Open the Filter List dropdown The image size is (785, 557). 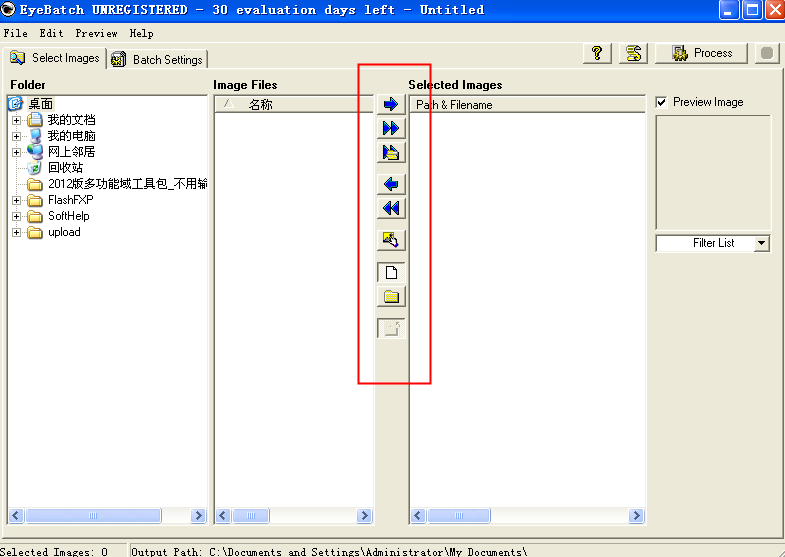(761, 243)
